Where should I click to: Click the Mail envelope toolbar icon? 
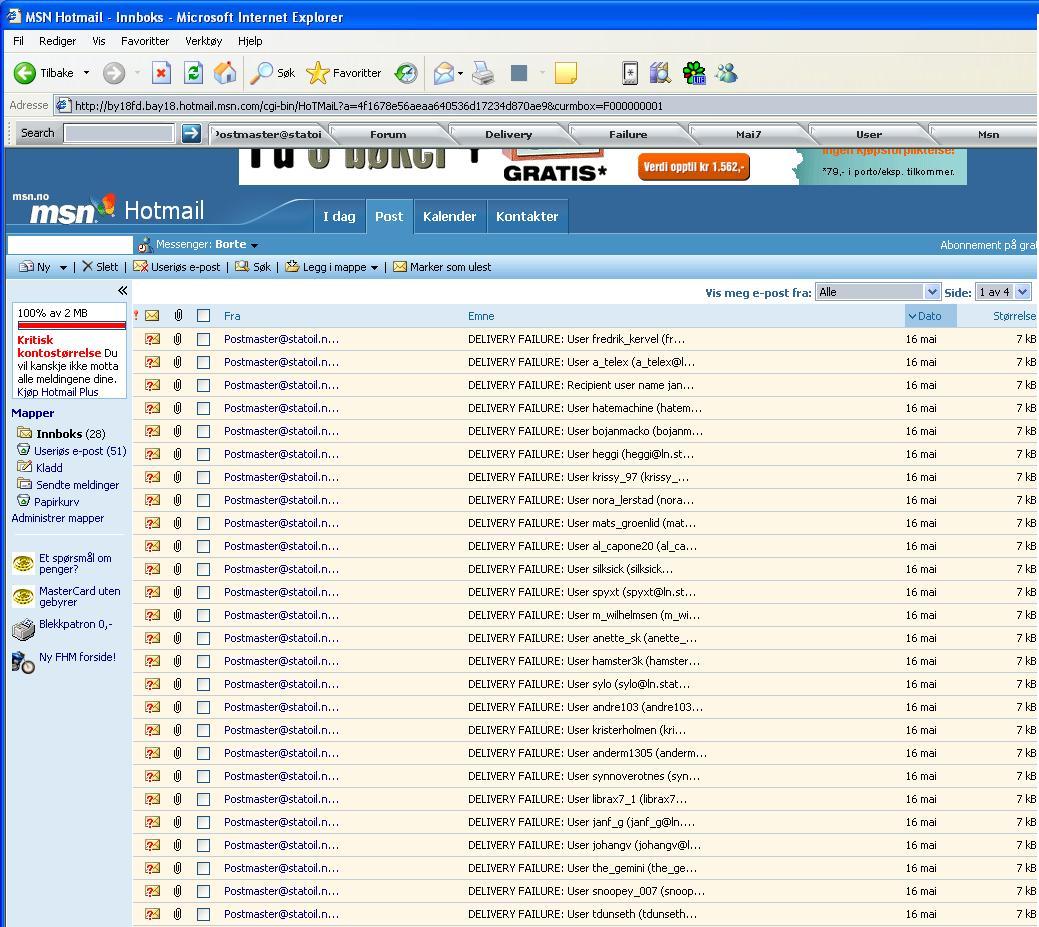coord(443,73)
